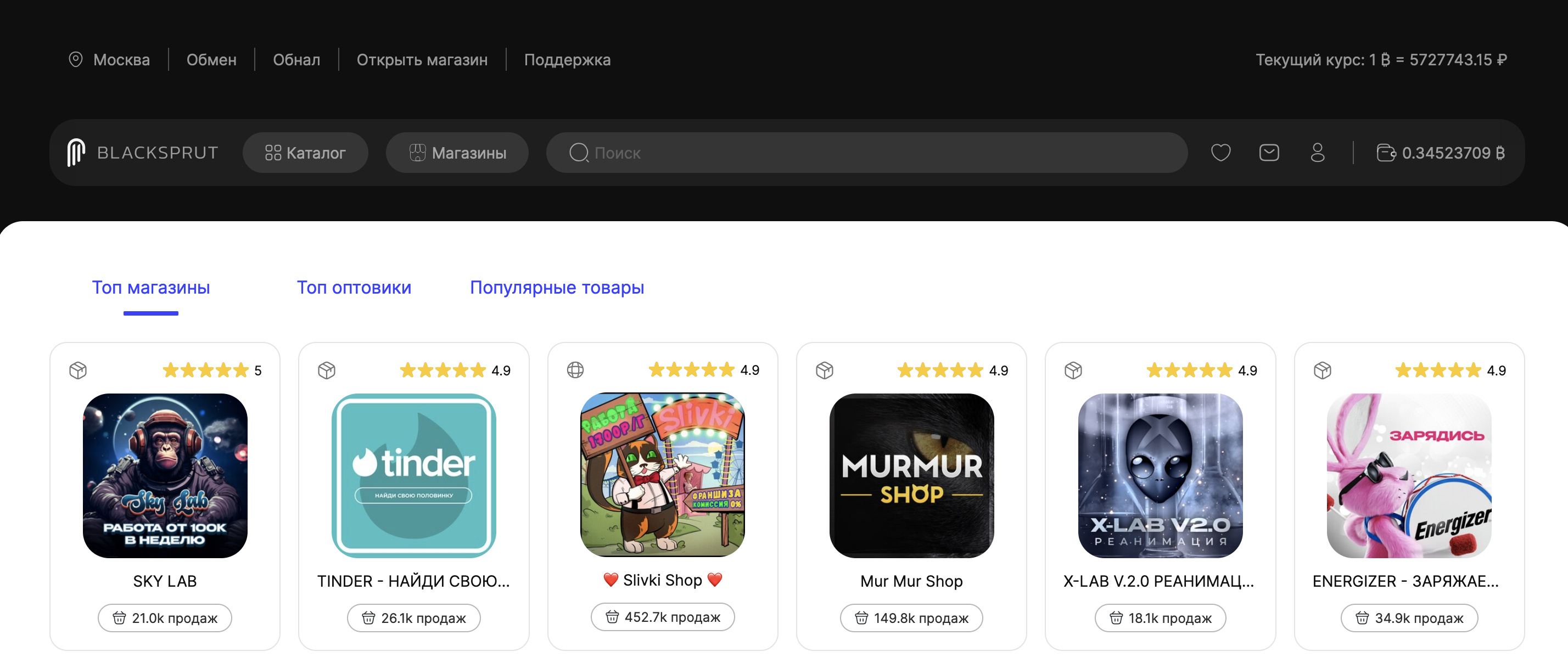Open messages via the envelope icon
Screen dimensions: 1568x663
point(1269,152)
